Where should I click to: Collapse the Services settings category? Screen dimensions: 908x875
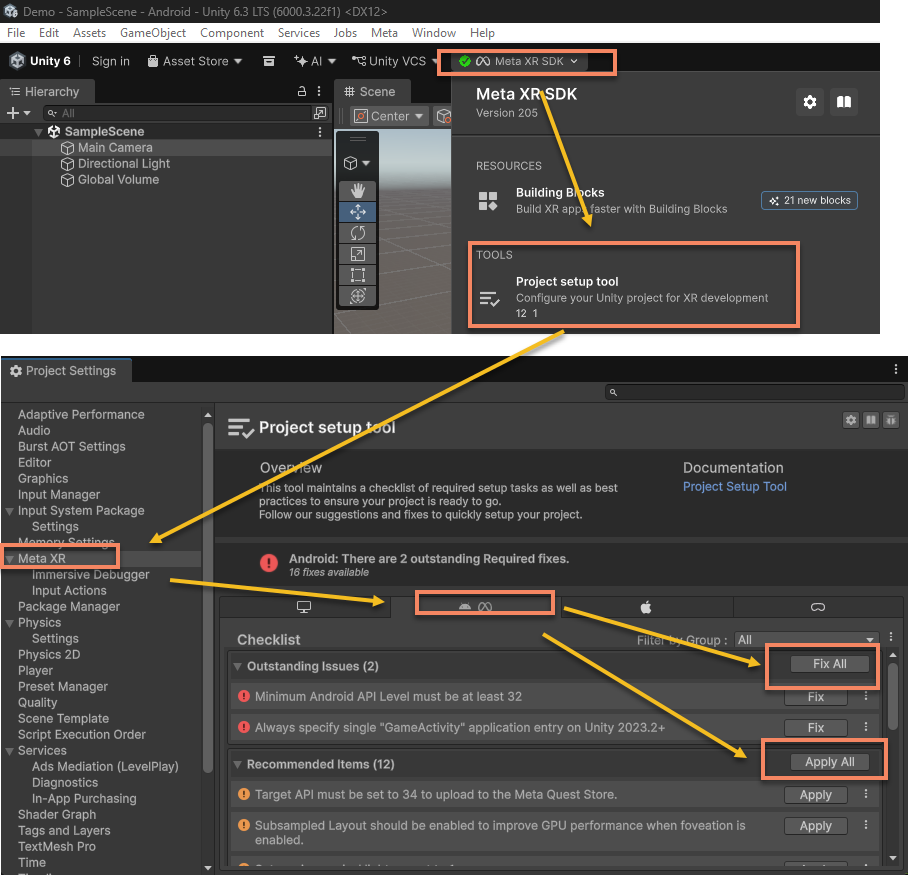pos(9,751)
